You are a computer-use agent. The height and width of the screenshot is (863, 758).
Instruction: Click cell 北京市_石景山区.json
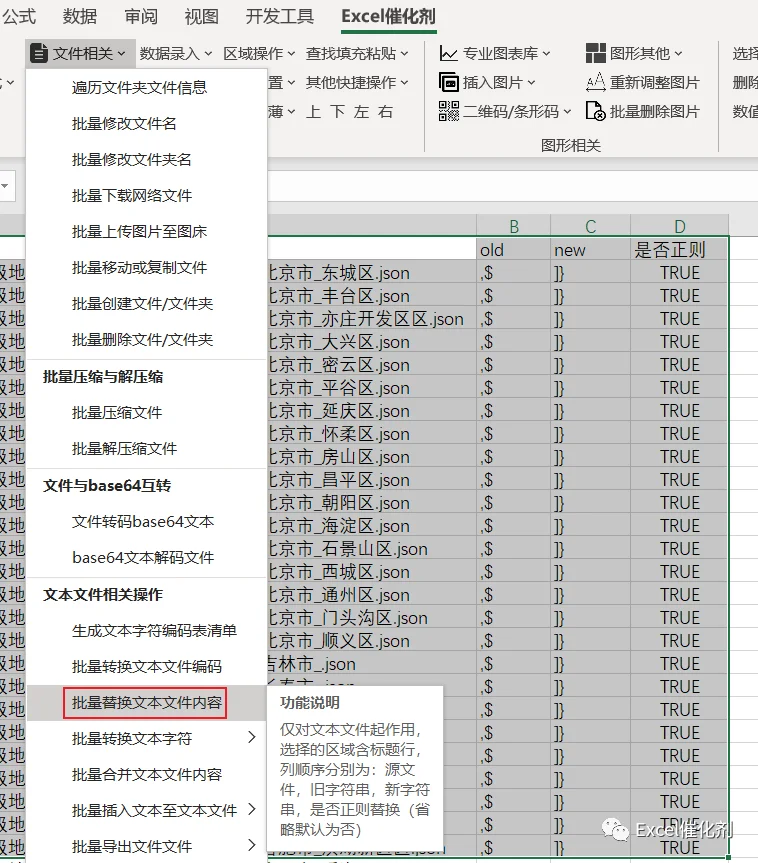click(x=372, y=549)
